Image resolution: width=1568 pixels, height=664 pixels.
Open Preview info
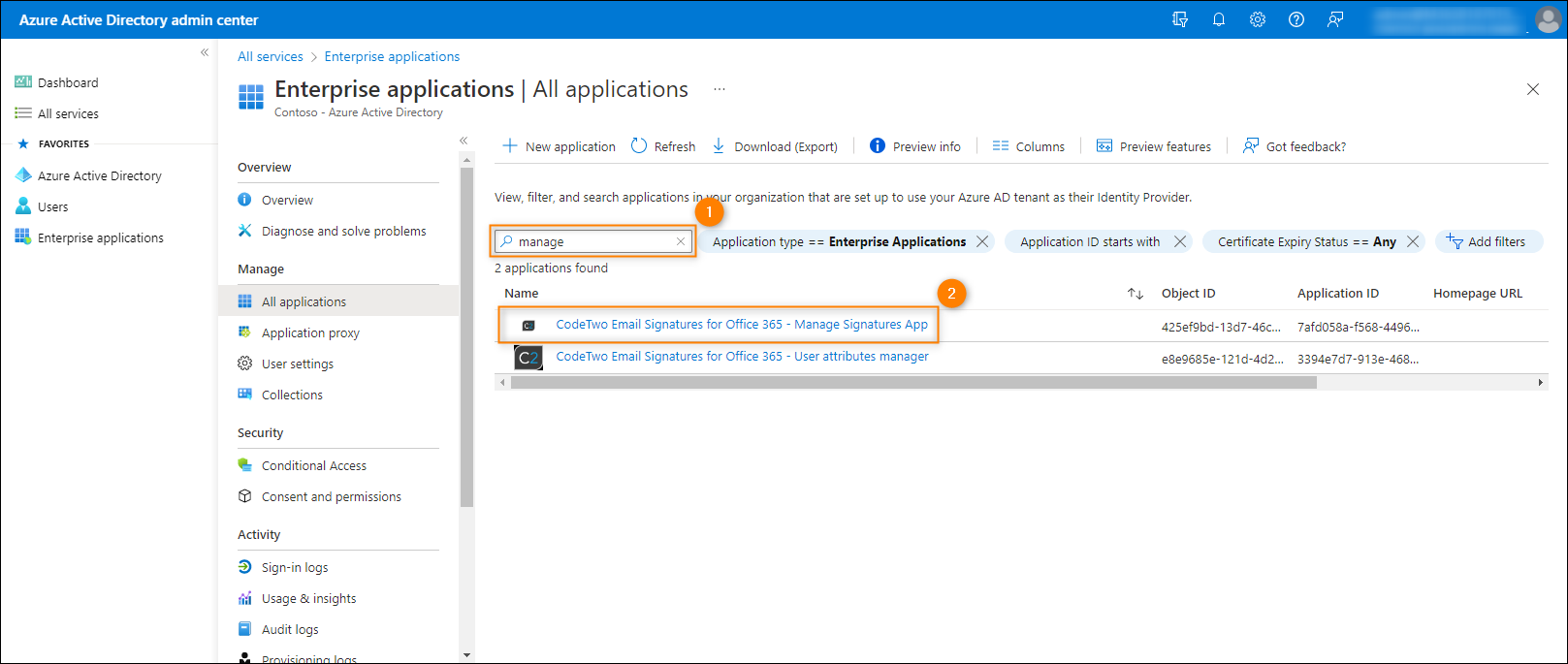pyautogui.click(x=915, y=146)
